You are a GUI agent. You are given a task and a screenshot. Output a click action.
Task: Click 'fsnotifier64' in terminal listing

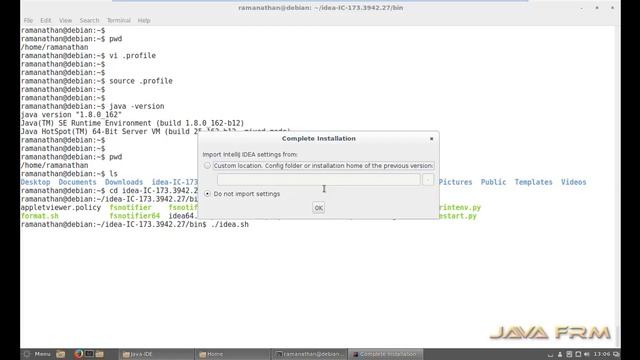[x=135, y=216]
